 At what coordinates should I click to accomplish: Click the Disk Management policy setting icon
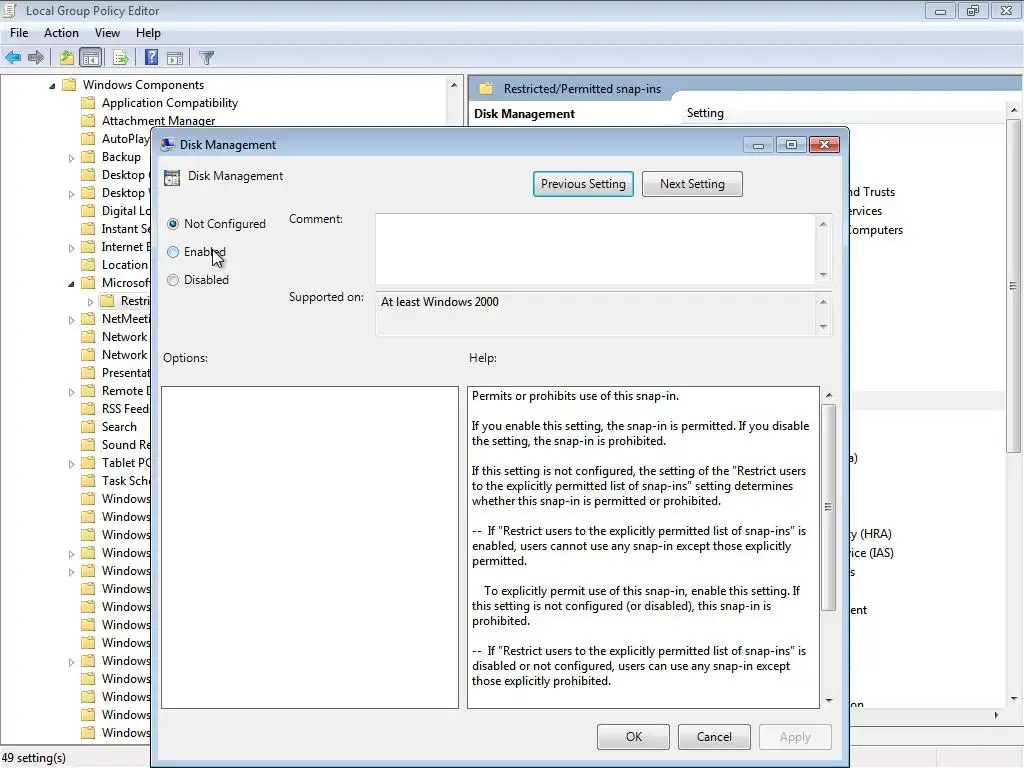click(172, 178)
